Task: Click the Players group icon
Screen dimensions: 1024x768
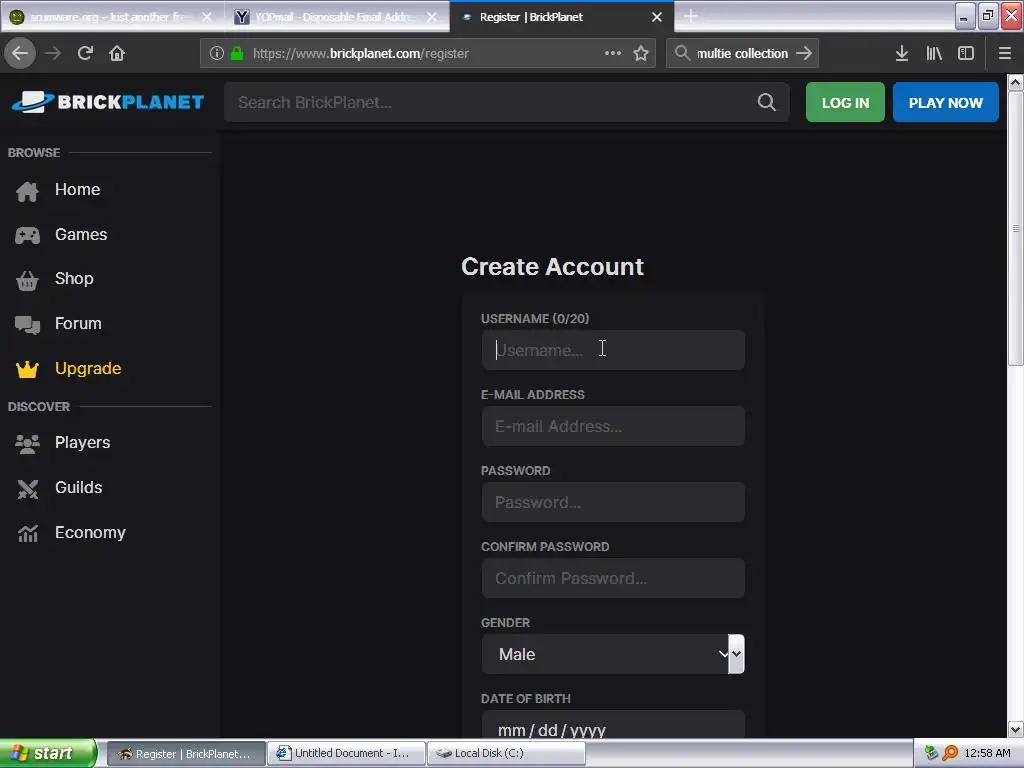Action: pyautogui.click(x=27, y=443)
